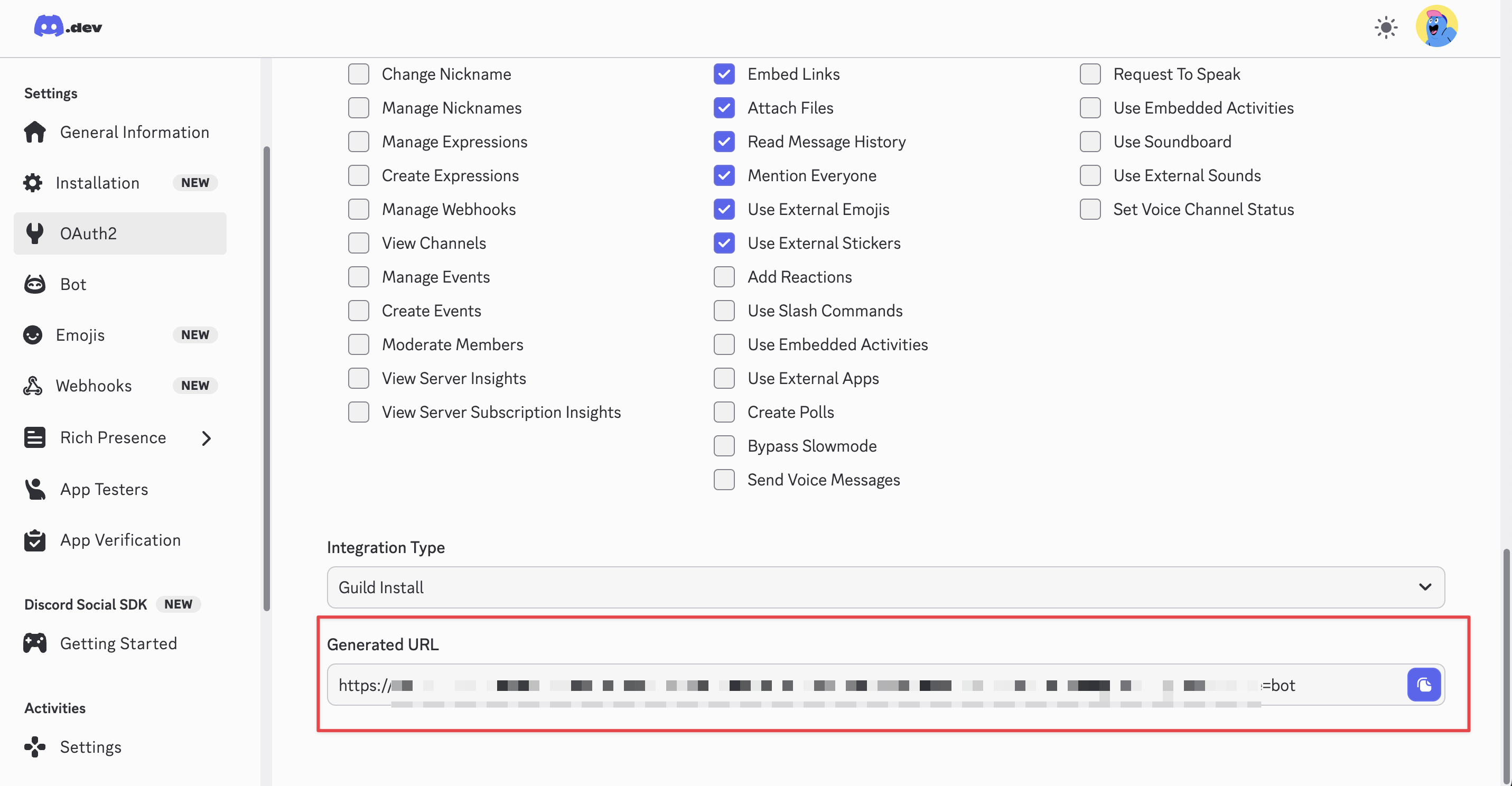The height and width of the screenshot is (786, 1512).
Task: Click the NEW badge next to Discord Social SDK
Action: click(x=179, y=604)
